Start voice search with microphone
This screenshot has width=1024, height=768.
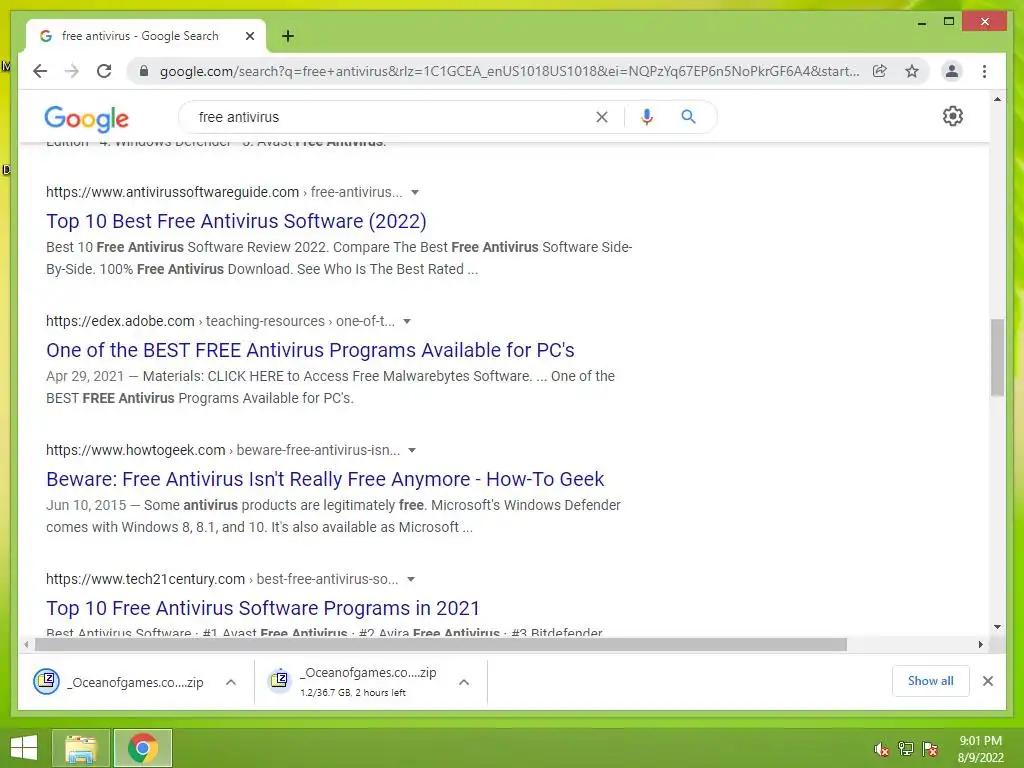tap(647, 117)
